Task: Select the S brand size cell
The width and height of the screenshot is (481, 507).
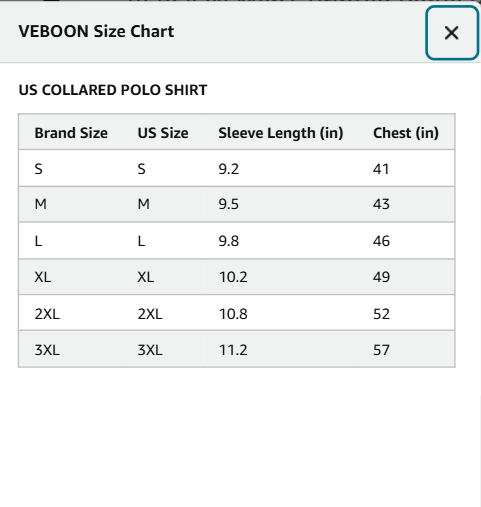Action: pos(39,169)
